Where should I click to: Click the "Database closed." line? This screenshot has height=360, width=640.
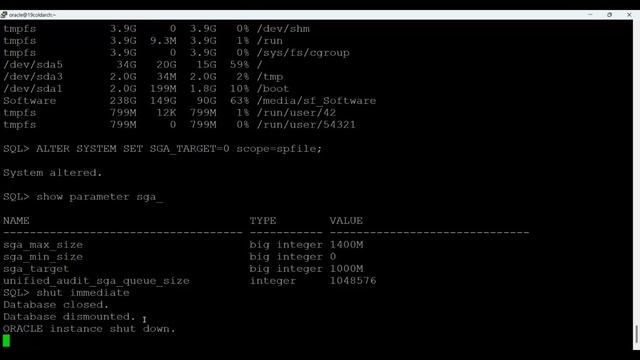click(x=56, y=305)
